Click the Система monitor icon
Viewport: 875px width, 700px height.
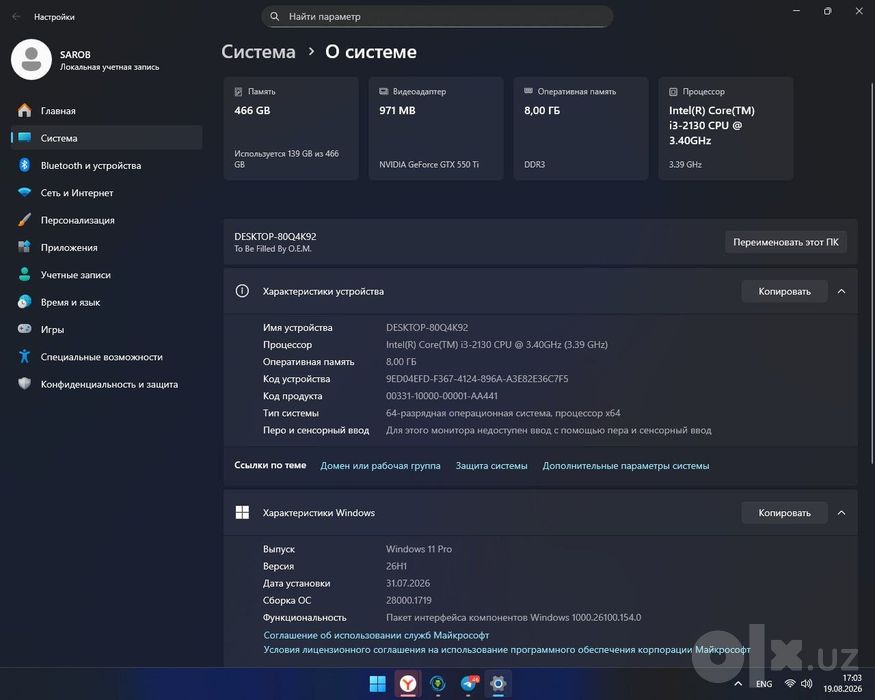coord(25,138)
